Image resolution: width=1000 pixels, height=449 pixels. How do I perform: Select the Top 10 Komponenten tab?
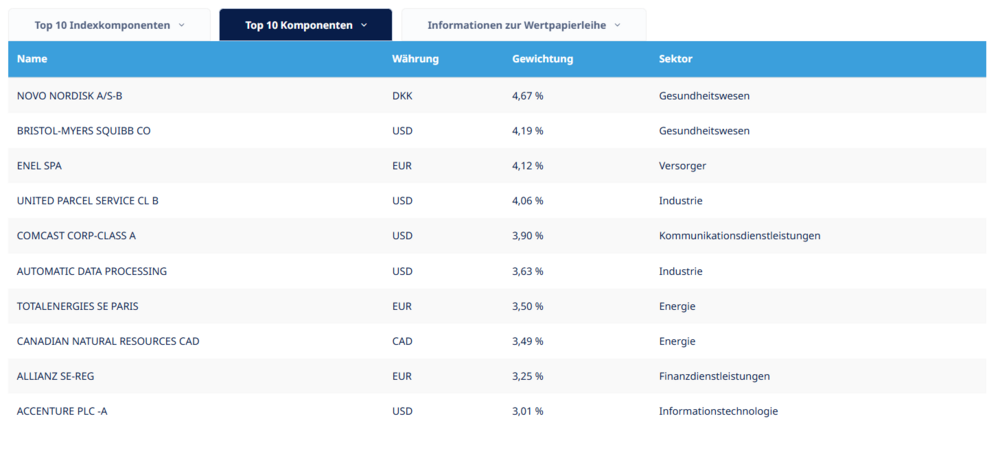306,26
